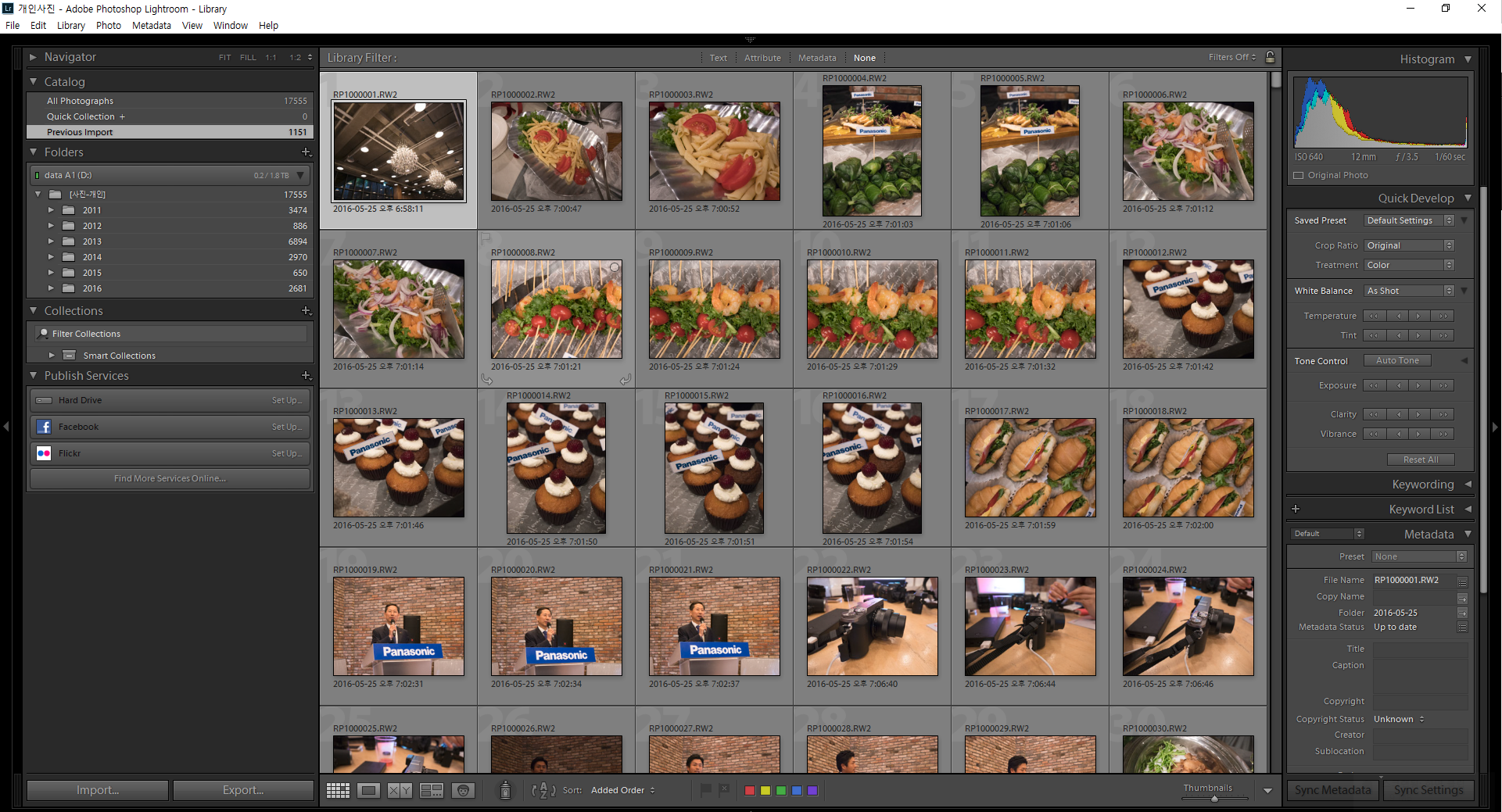Switch to Loupe view icon

point(369,790)
